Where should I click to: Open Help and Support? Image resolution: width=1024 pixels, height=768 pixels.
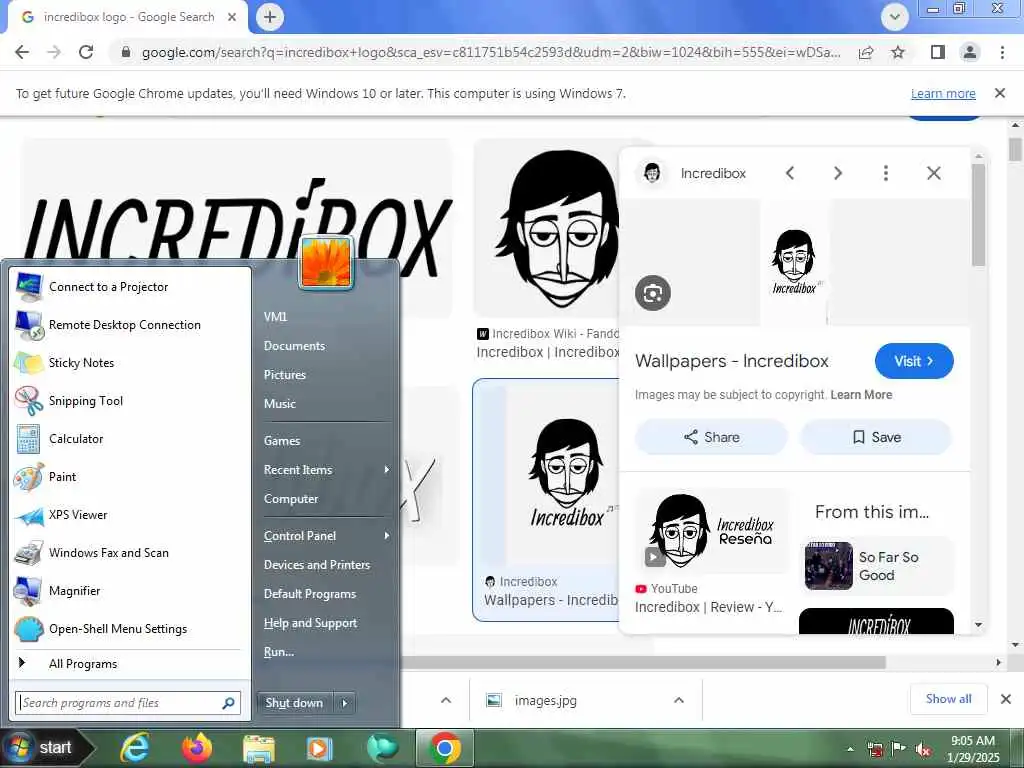coord(310,623)
